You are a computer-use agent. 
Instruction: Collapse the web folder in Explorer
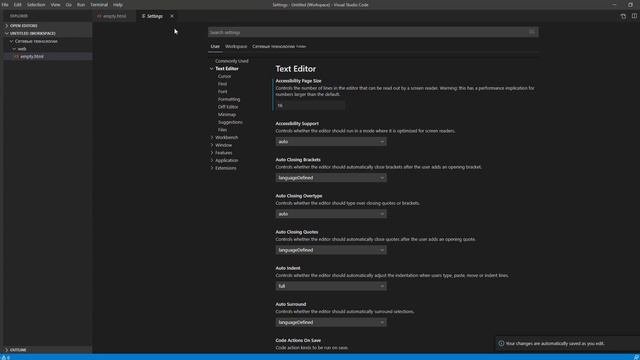[x=48, y=49]
